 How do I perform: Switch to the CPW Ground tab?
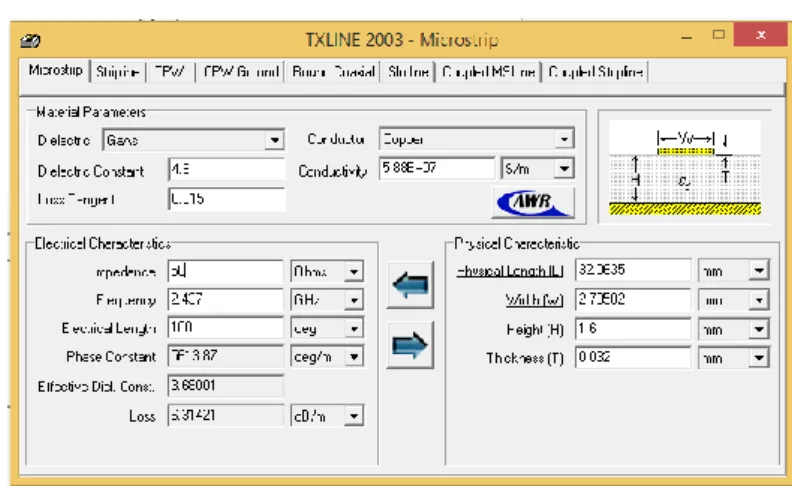tap(240, 72)
